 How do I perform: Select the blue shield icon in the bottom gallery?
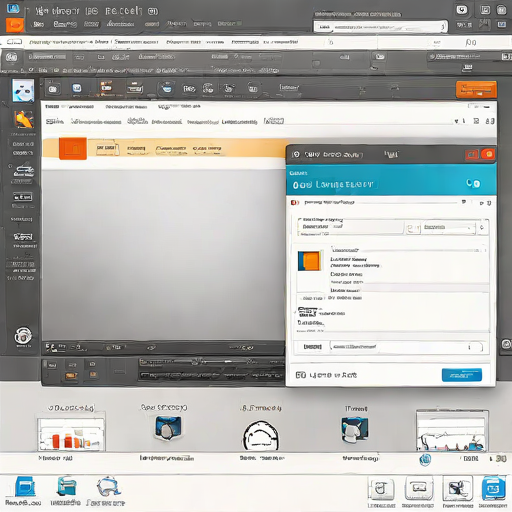tap(168, 427)
